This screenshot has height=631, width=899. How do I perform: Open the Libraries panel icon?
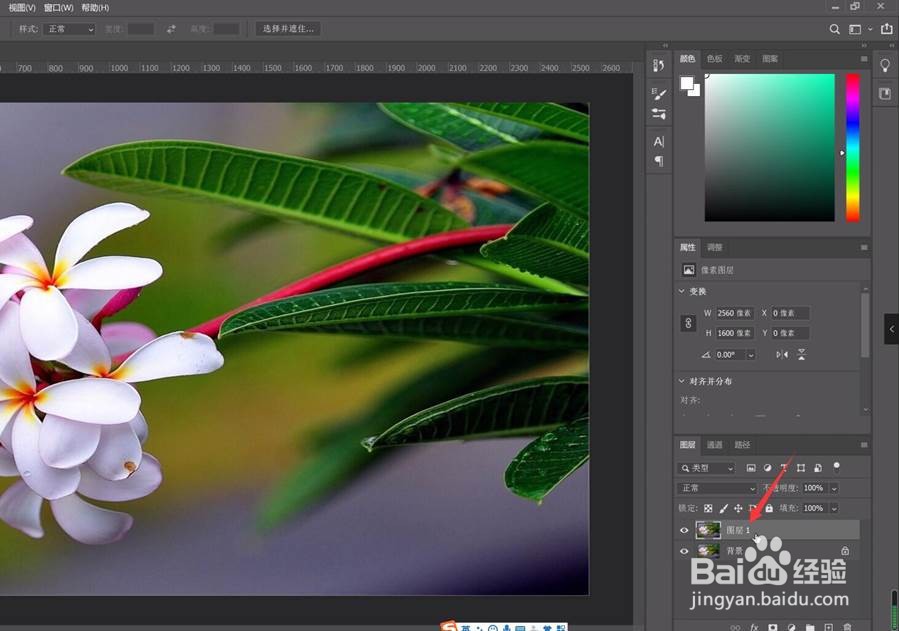point(885,93)
